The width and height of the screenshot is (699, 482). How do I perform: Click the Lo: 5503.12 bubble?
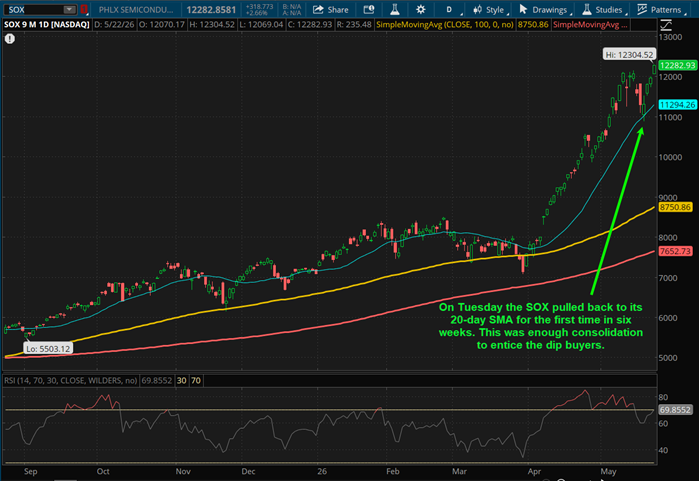point(48,348)
